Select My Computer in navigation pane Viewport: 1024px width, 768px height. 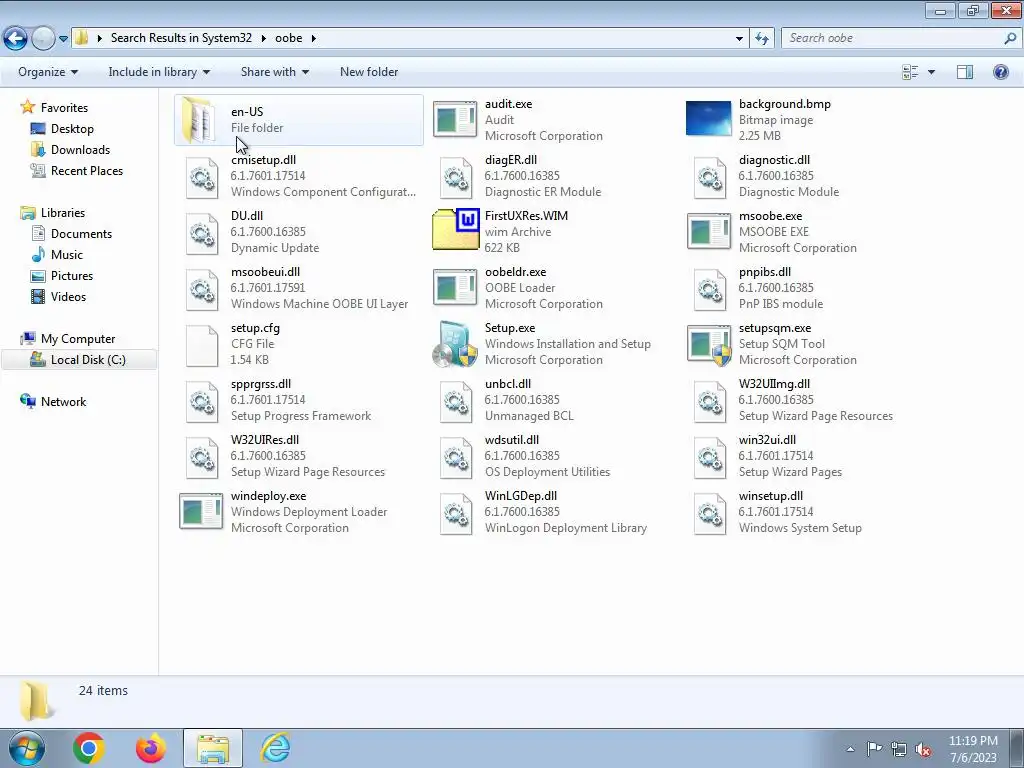[78, 339]
